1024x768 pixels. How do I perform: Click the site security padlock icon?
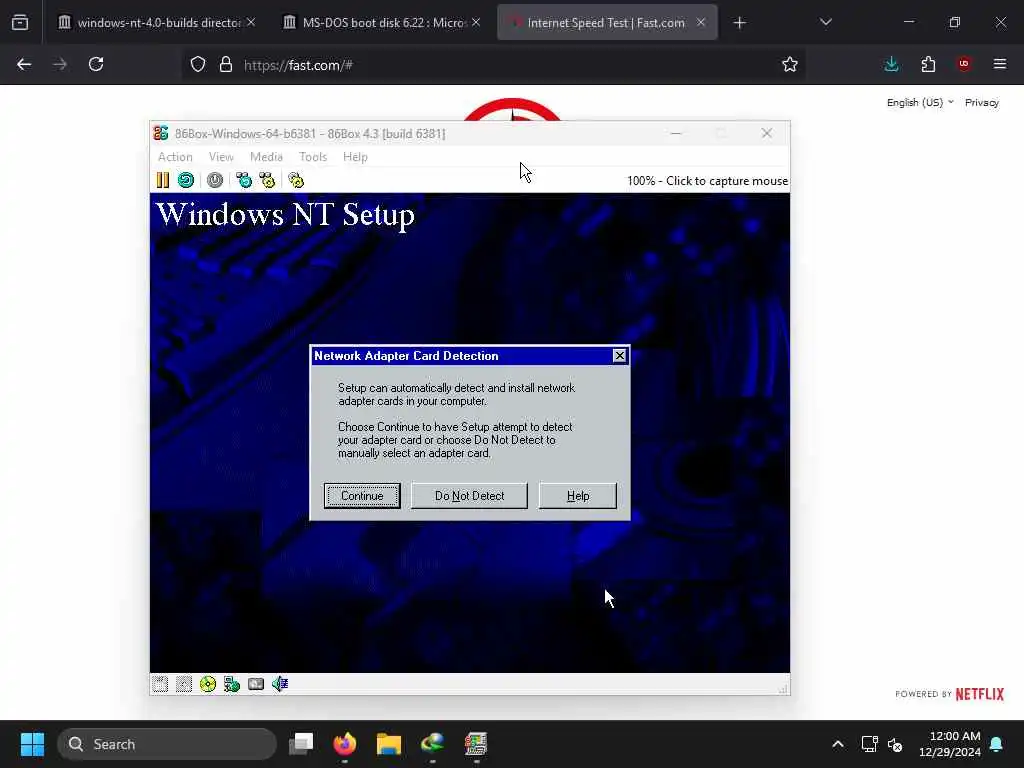tap(225, 65)
